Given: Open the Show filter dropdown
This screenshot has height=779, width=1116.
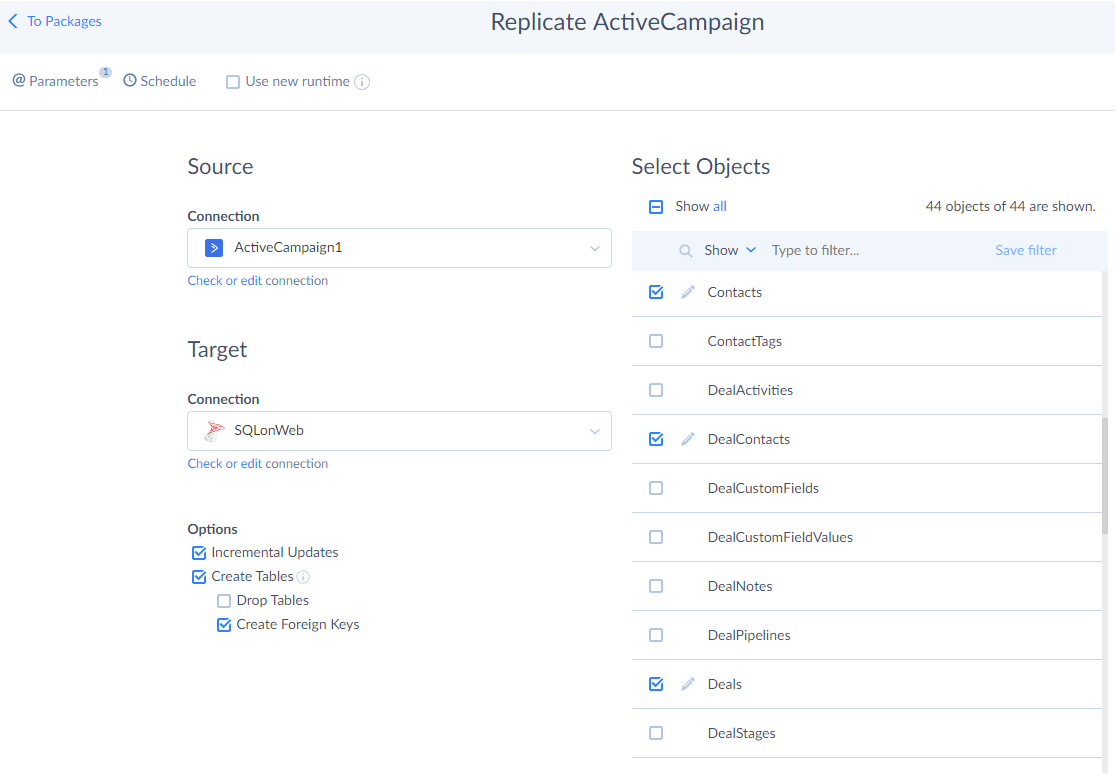Looking at the screenshot, I should point(730,250).
